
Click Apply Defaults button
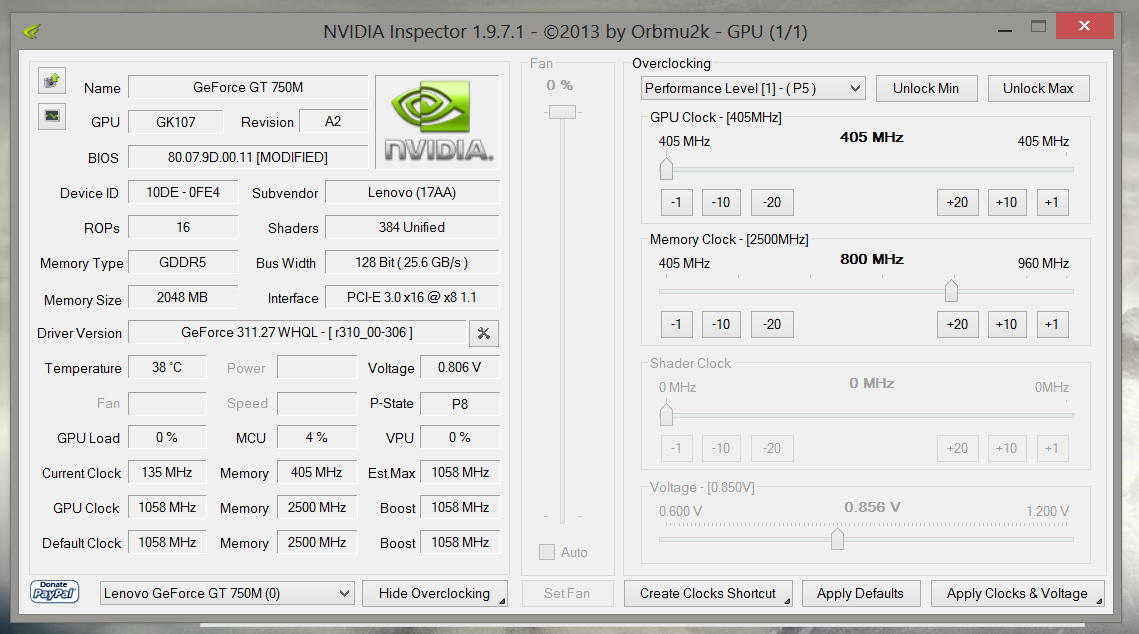pyautogui.click(x=860, y=593)
